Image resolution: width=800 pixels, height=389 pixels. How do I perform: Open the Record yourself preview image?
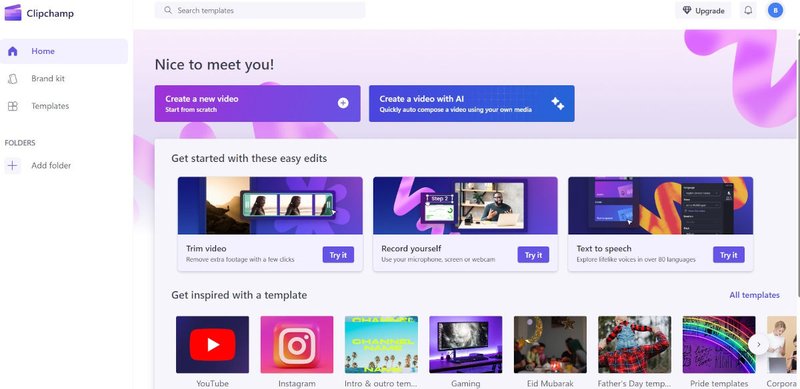(x=465, y=206)
